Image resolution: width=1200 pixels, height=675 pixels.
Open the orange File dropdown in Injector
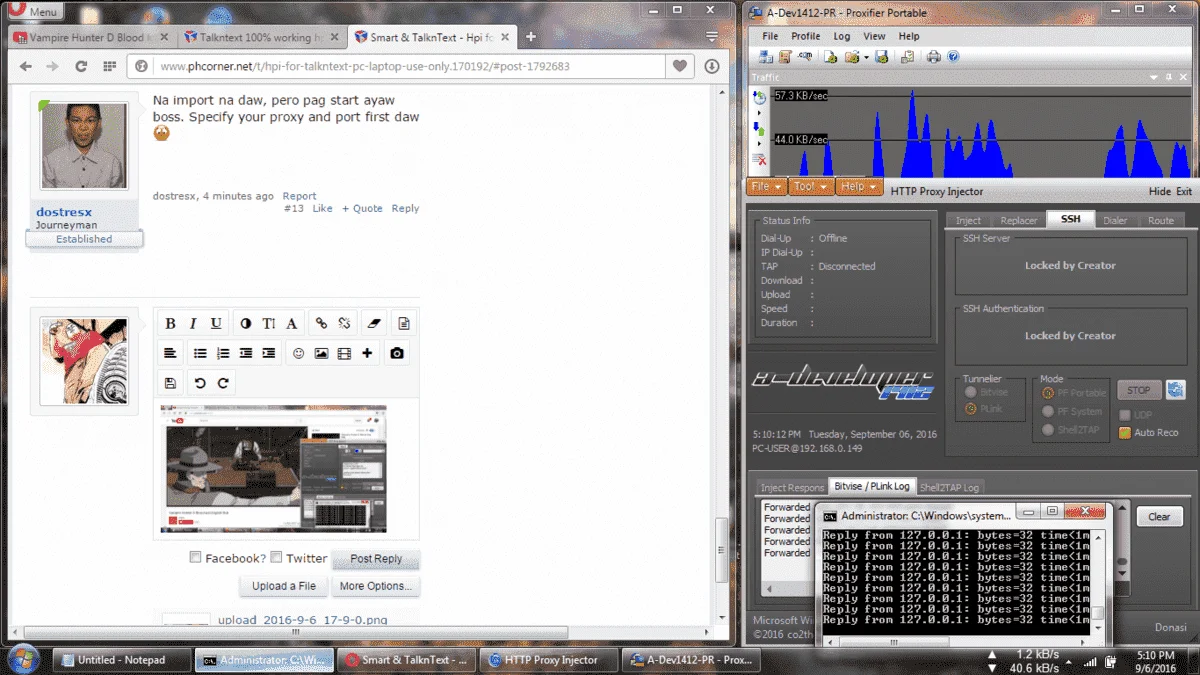766,187
